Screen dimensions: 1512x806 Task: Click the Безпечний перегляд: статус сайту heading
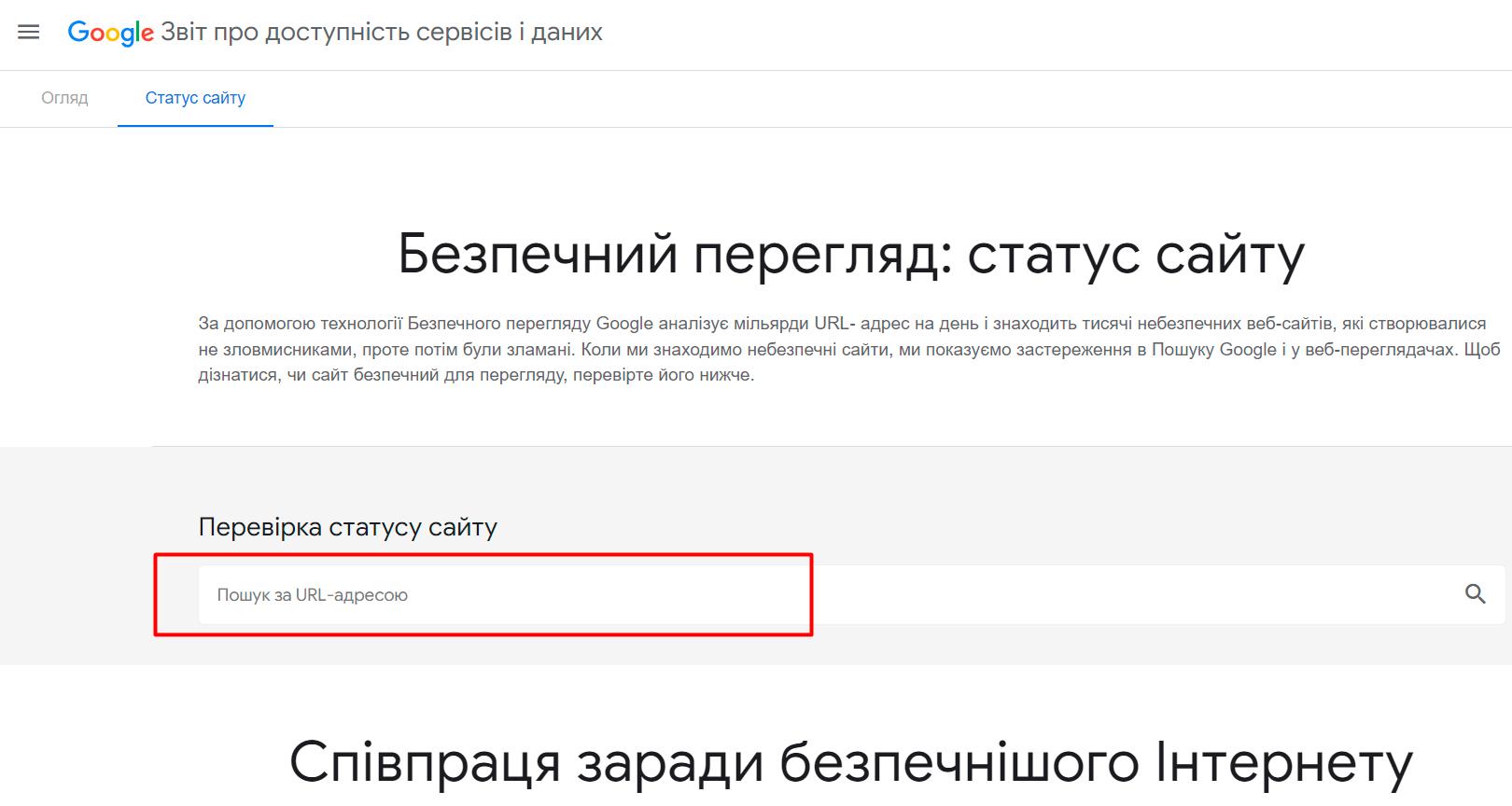(851, 254)
